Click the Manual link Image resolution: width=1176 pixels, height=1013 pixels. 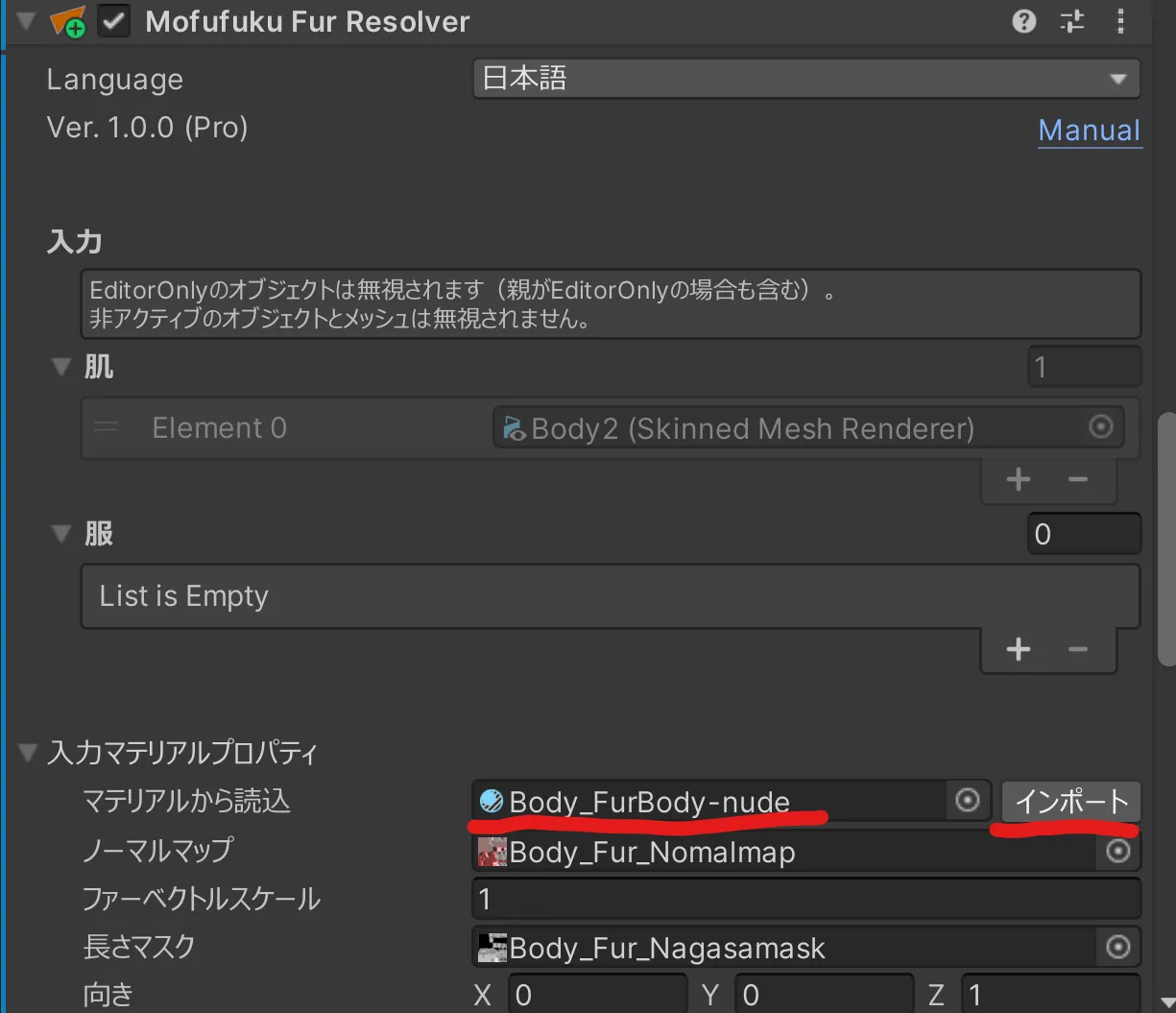pos(1089,131)
